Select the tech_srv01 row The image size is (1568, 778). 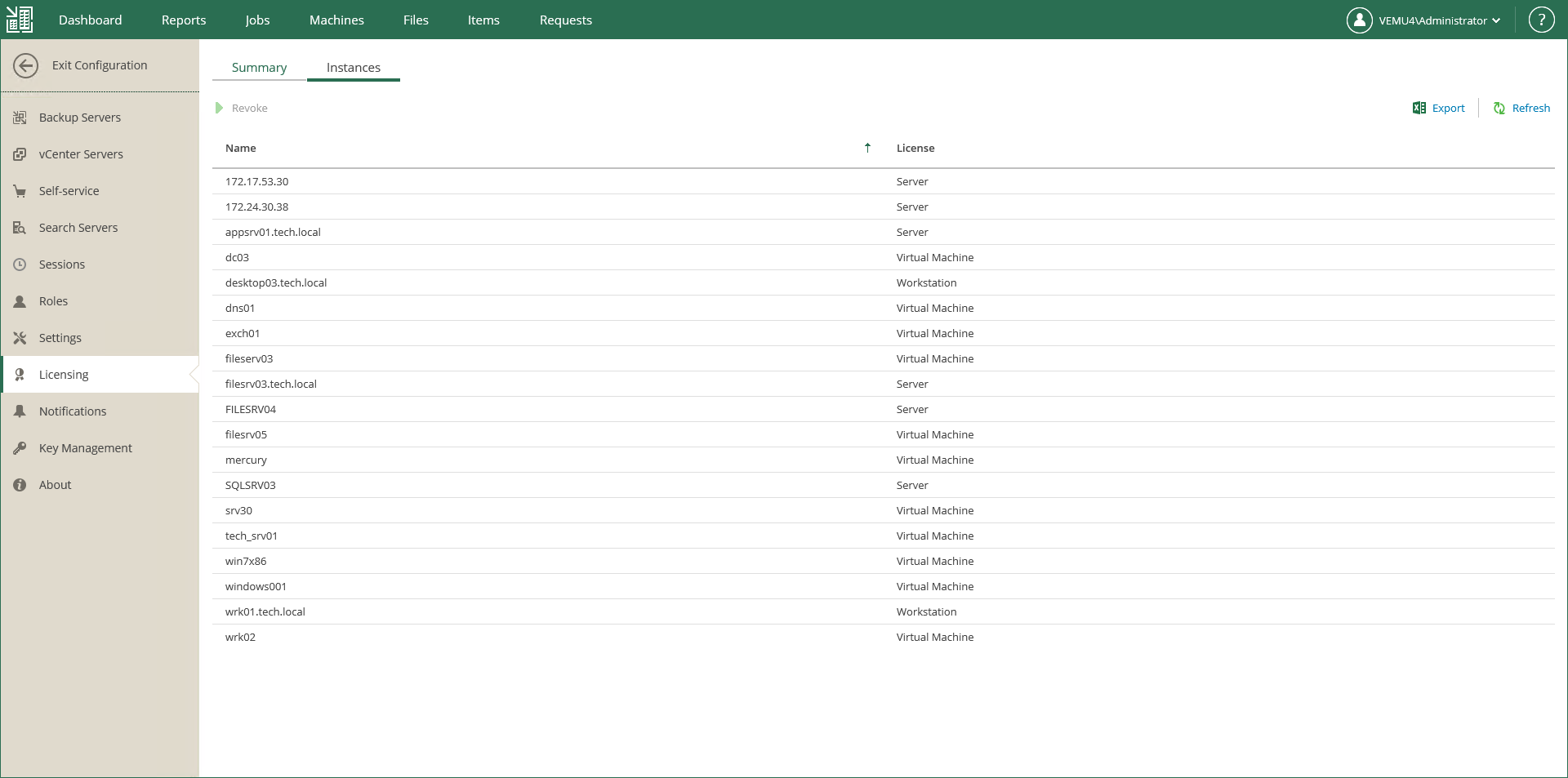click(x=883, y=536)
